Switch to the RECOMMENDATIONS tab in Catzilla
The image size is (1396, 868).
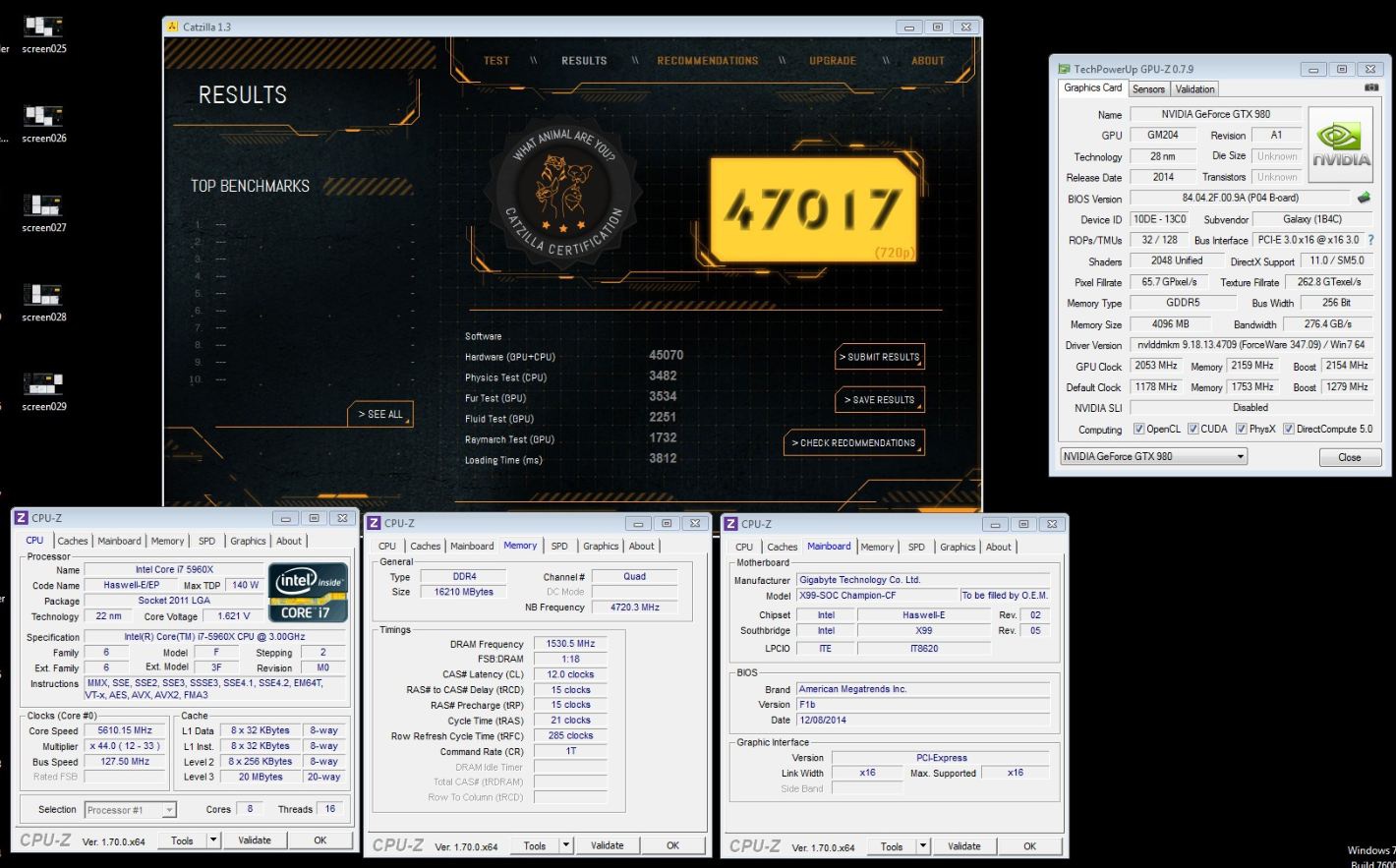click(708, 61)
